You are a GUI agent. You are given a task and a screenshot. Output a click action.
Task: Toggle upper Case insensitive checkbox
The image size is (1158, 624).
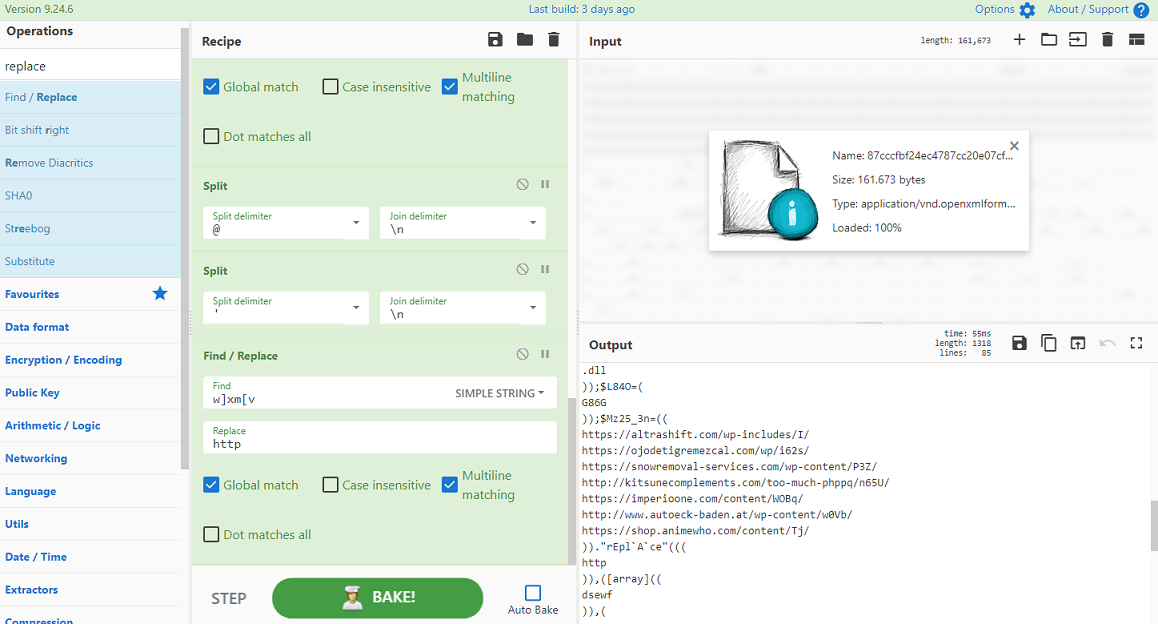(x=330, y=86)
